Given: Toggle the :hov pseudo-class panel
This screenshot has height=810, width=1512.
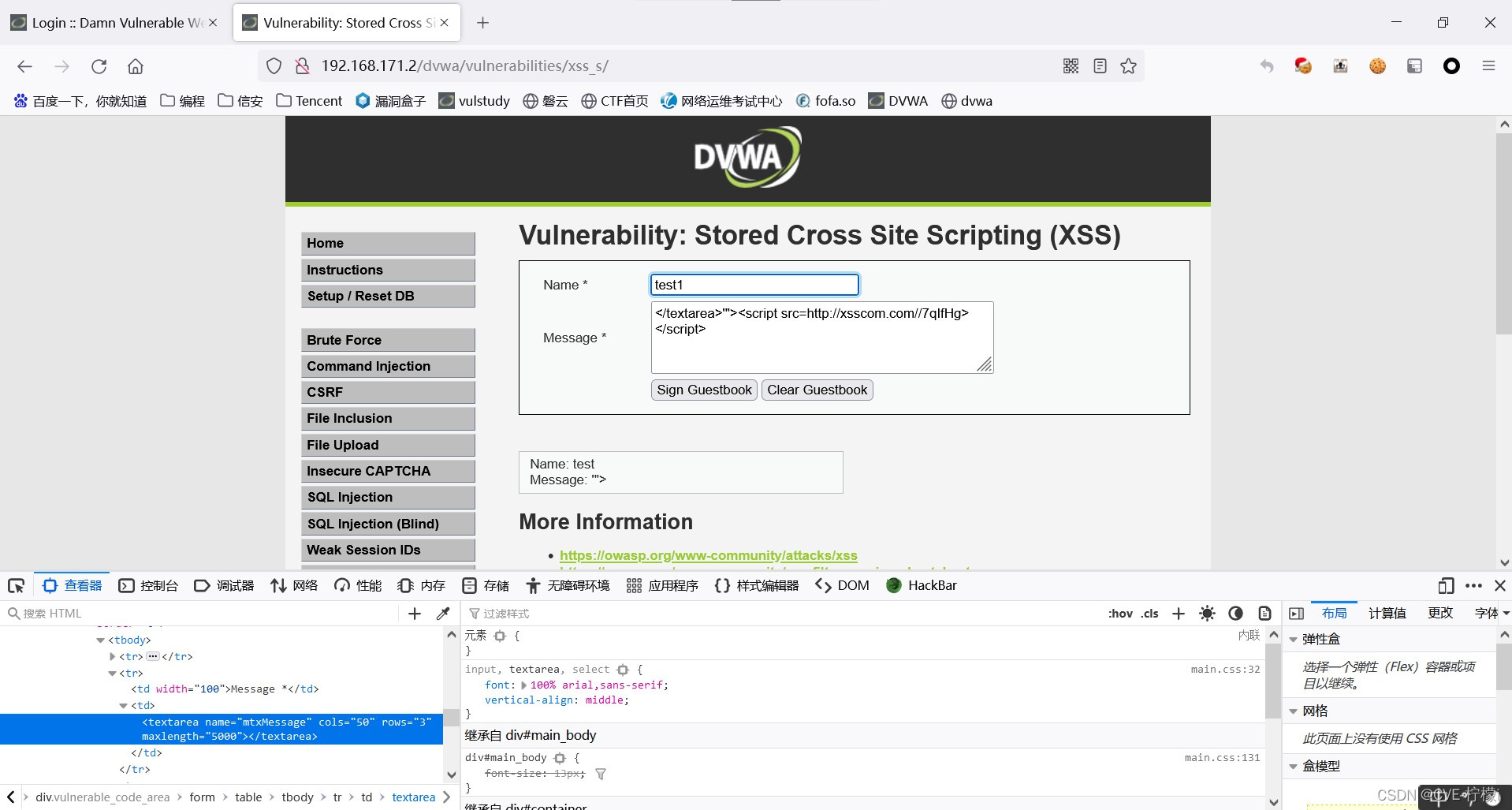Looking at the screenshot, I should (1120, 614).
